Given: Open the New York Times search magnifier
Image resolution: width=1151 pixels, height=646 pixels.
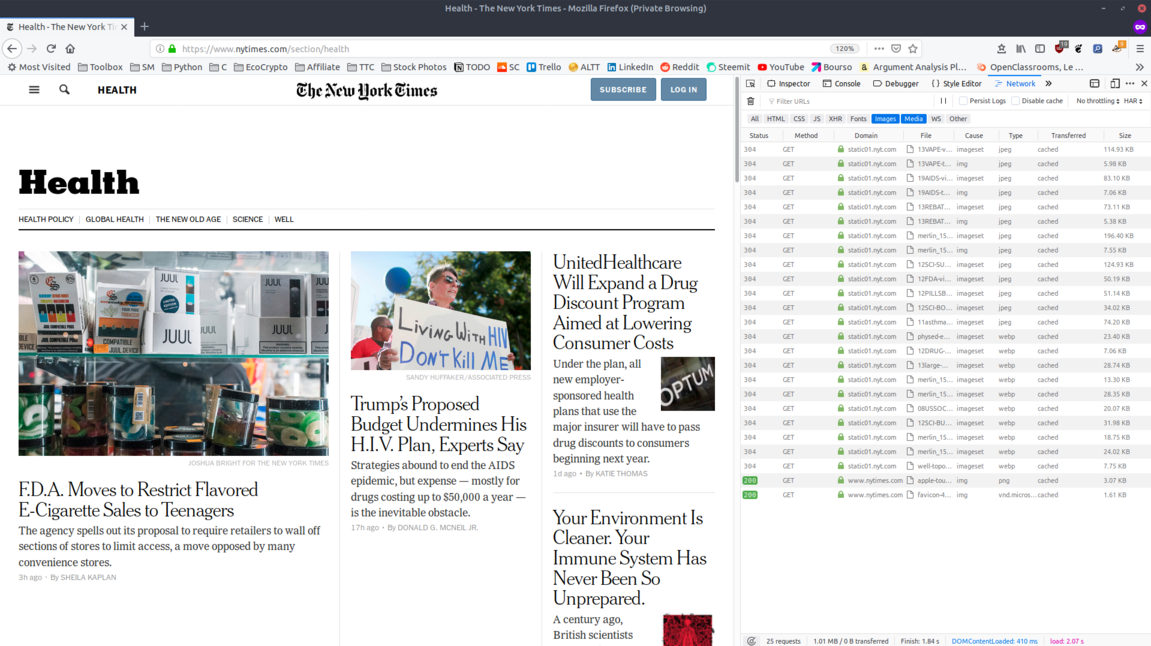Looking at the screenshot, I should pyautogui.click(x=64, y=89).
